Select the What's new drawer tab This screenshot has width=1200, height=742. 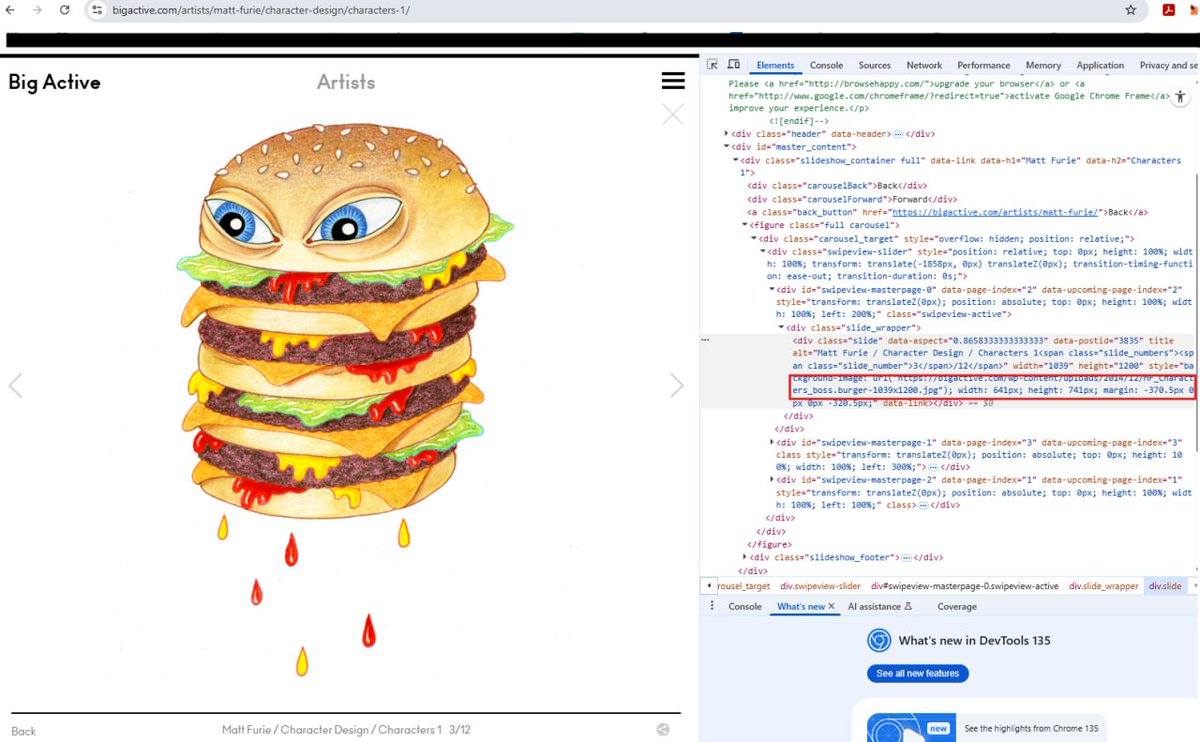tap(801, 606)
